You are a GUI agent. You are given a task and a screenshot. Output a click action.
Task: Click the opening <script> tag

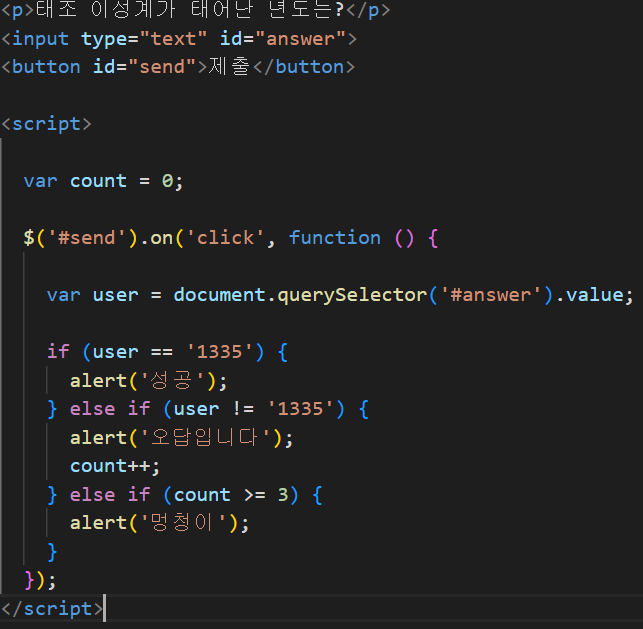pos(46,124)
